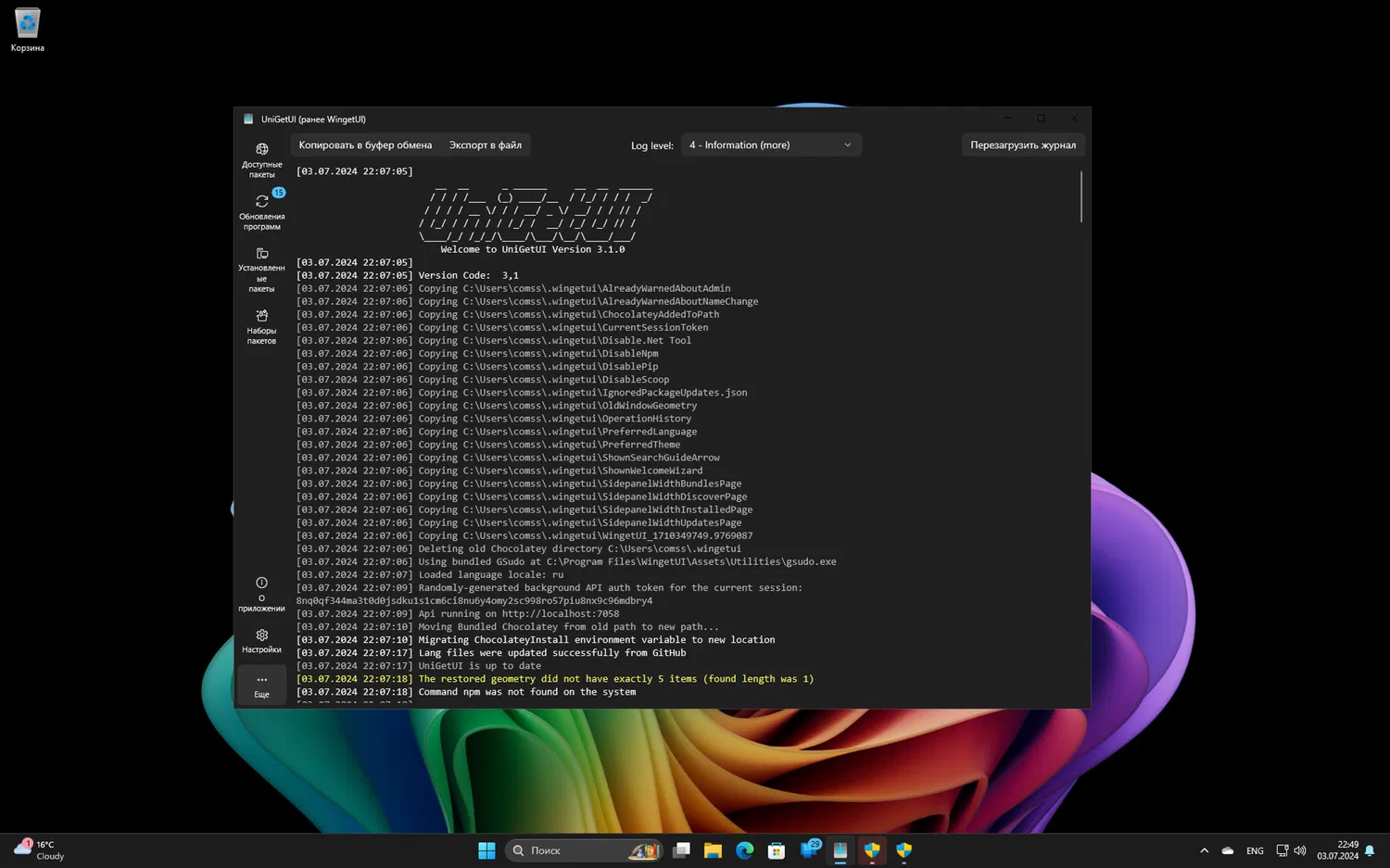This screenshot has width=1390, height=868.
Task: Click 'Command npm was not found' log line
Action: (466, 691)
